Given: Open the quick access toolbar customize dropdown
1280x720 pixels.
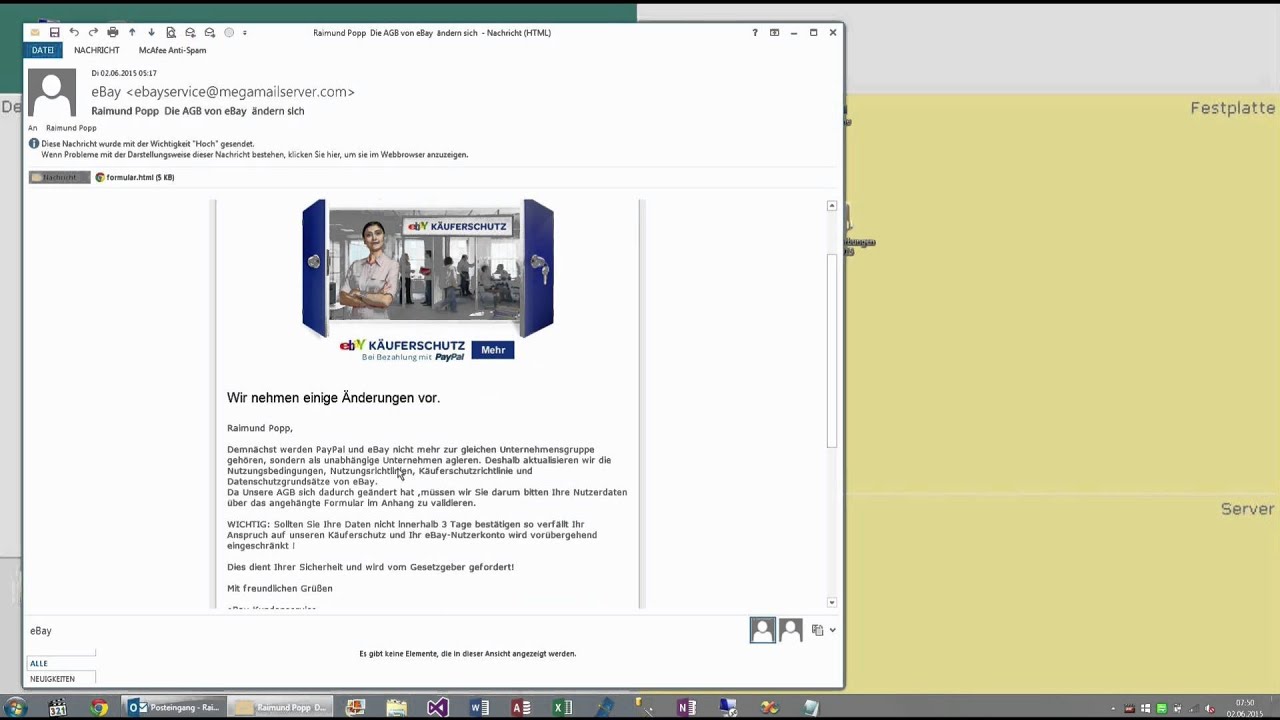Looking at the screenshot, I should [x=245, y=32].
